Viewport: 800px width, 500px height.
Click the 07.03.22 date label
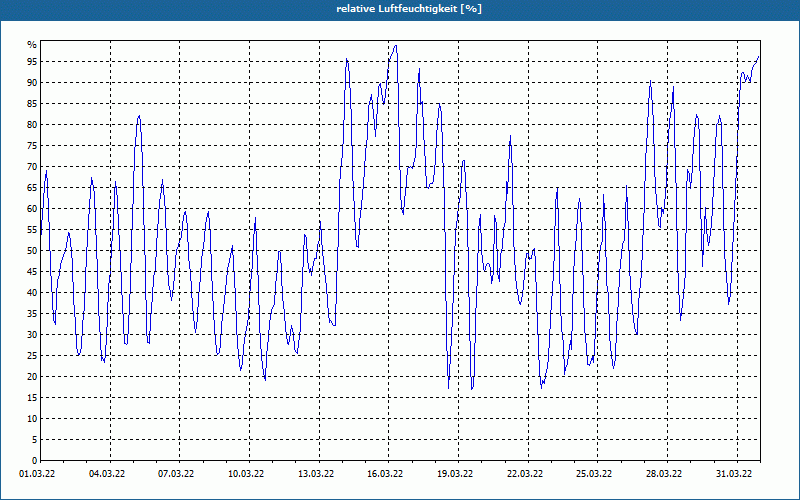pyautogui.click(x=176, y=474)
